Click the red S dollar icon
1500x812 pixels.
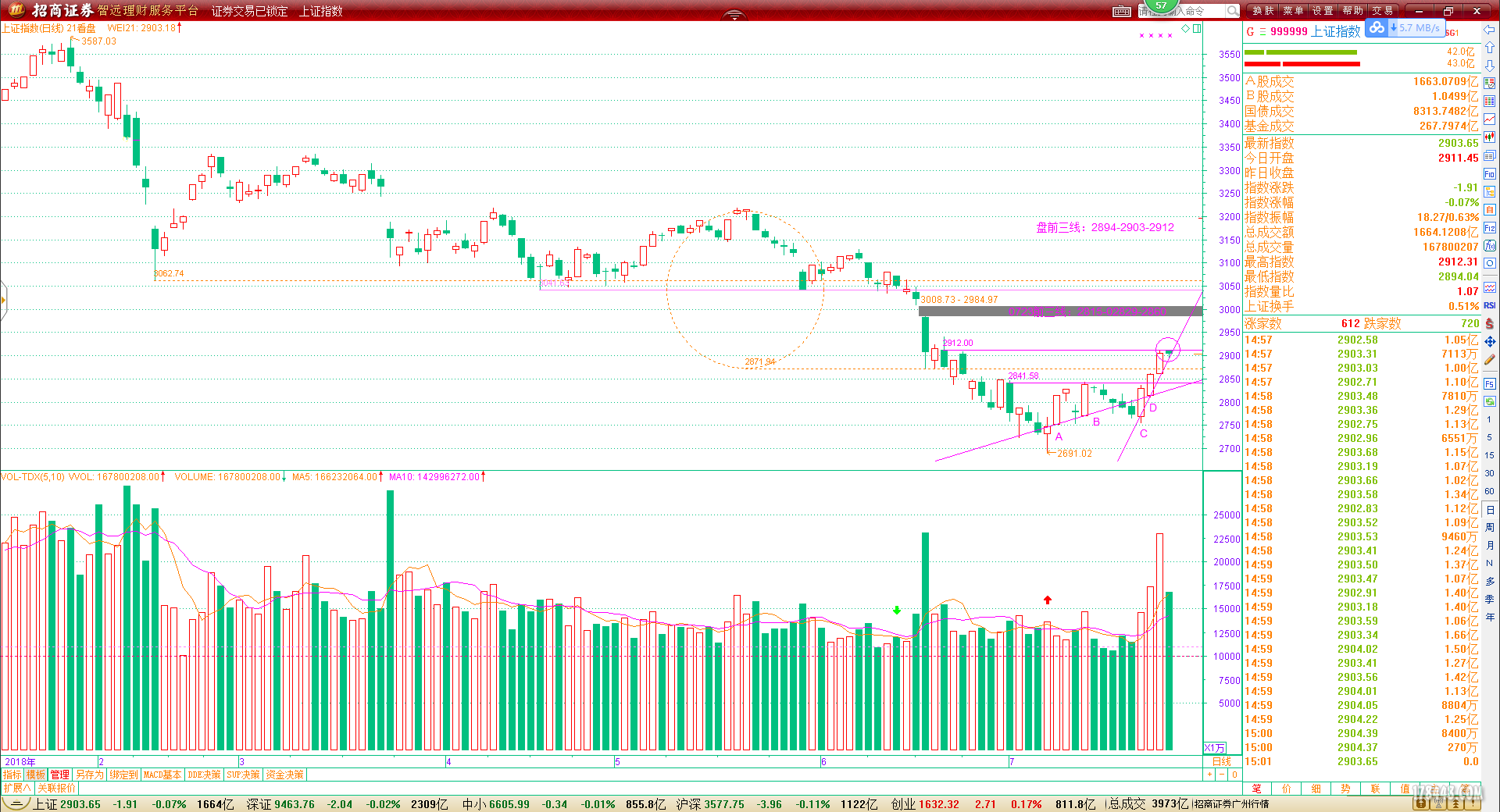coord(1490,323)
